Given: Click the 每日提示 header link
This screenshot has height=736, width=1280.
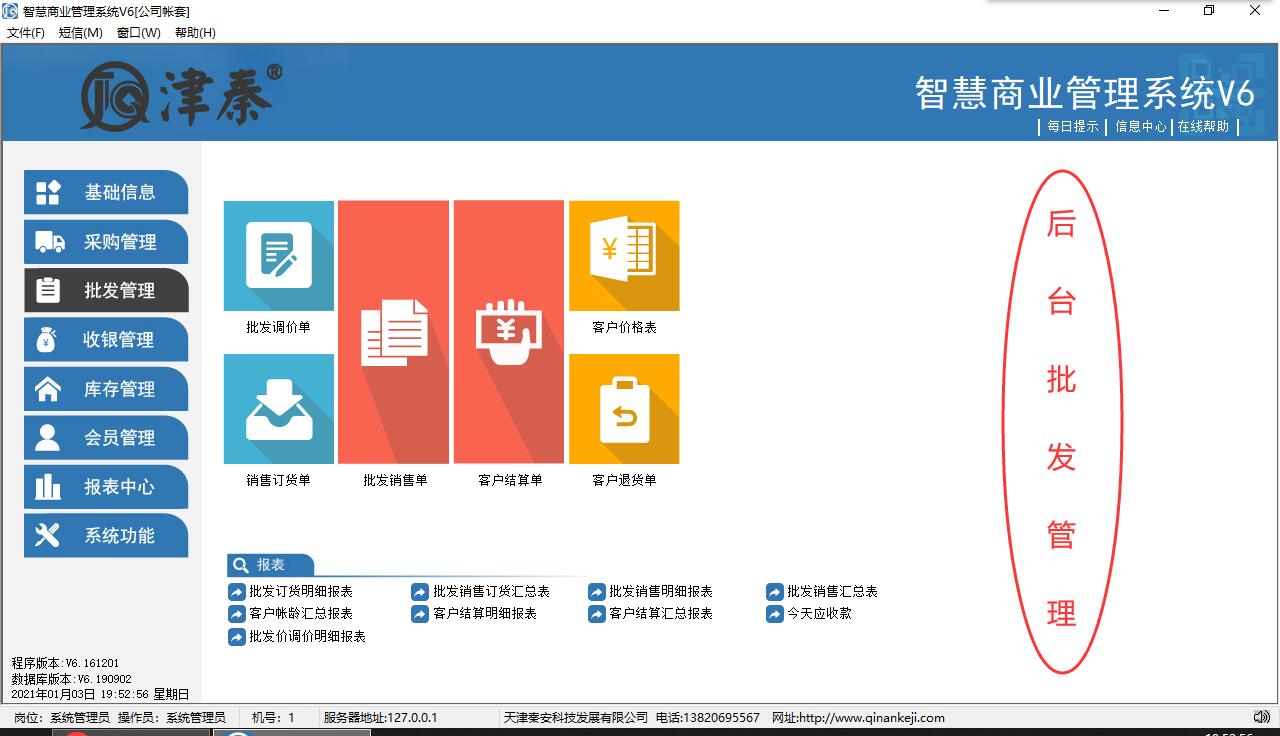Looking at the screenshot, I should (x=1072, y=127).
